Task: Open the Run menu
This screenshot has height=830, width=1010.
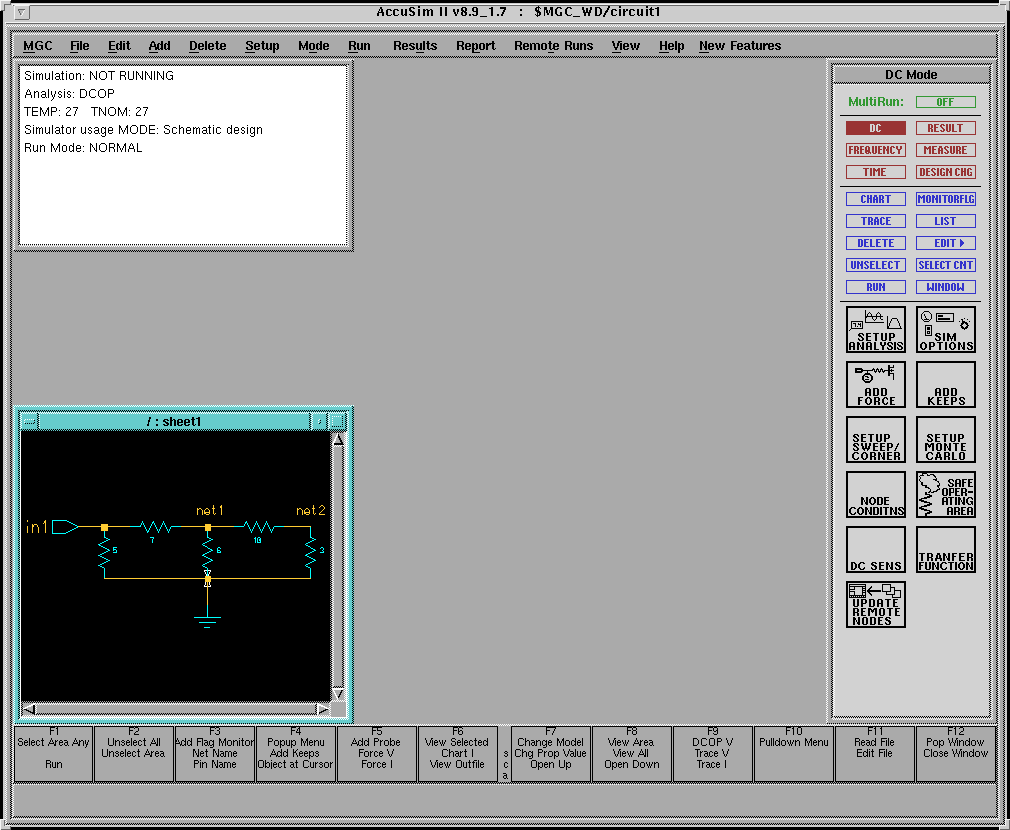Action: [x=359, y=46]
